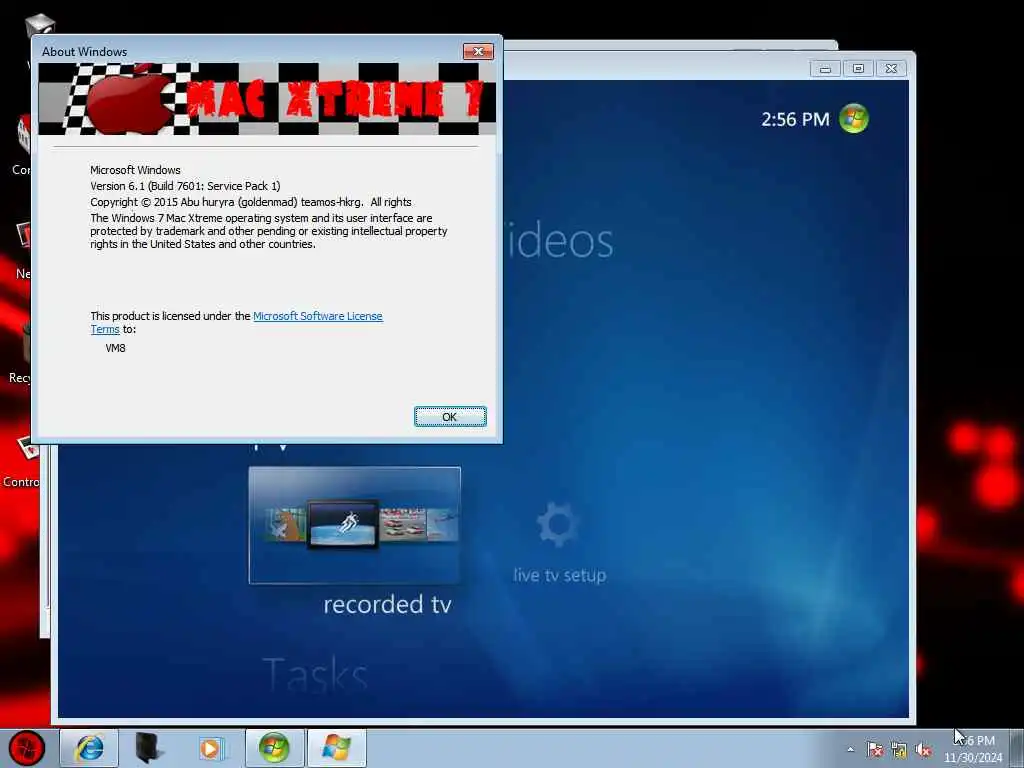
Task: Click the green Media Center logo orb
Action: coord(854,119)
